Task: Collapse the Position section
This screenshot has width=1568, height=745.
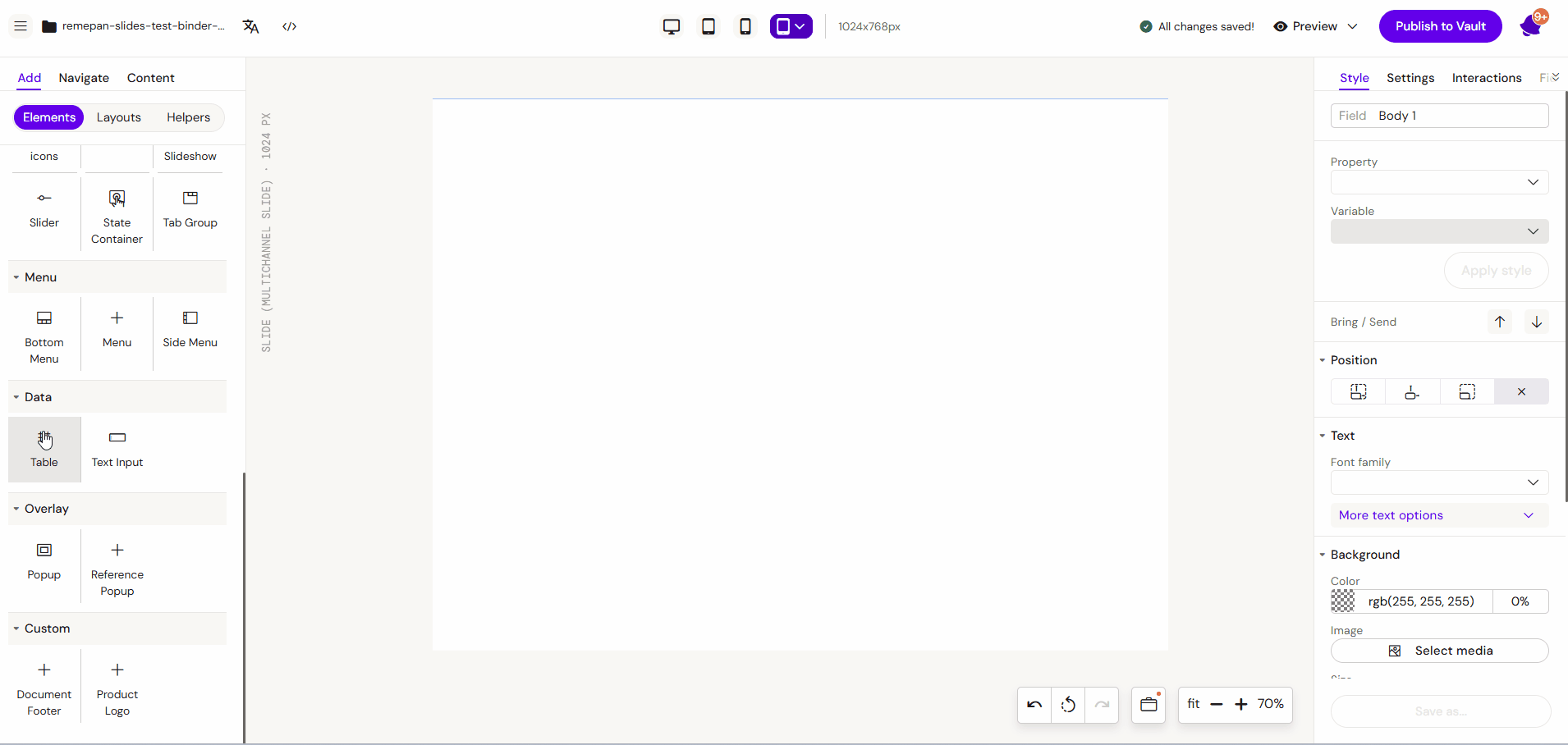Action: point(1348,360)
